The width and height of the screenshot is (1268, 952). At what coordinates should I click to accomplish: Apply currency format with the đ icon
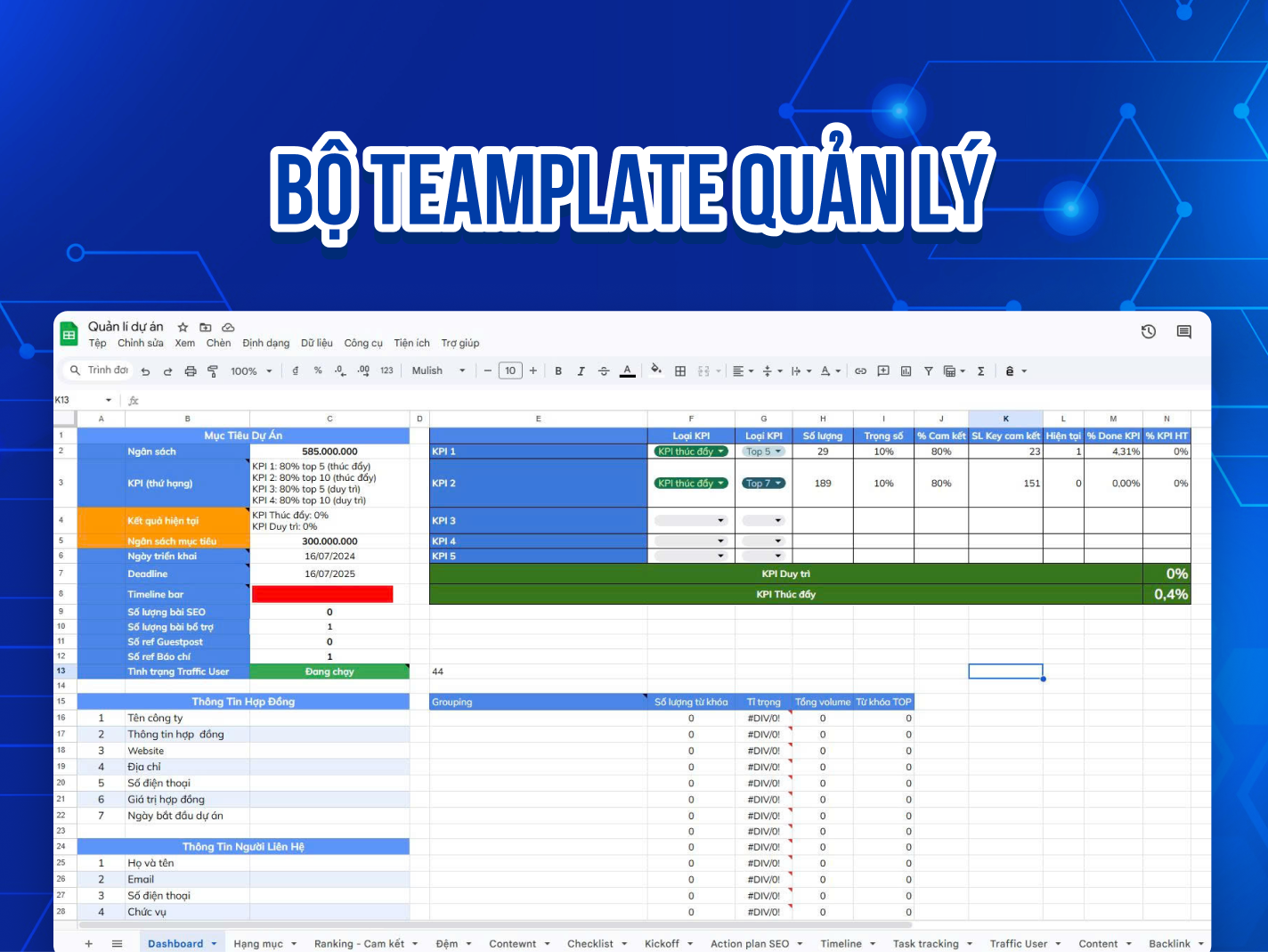296,370
